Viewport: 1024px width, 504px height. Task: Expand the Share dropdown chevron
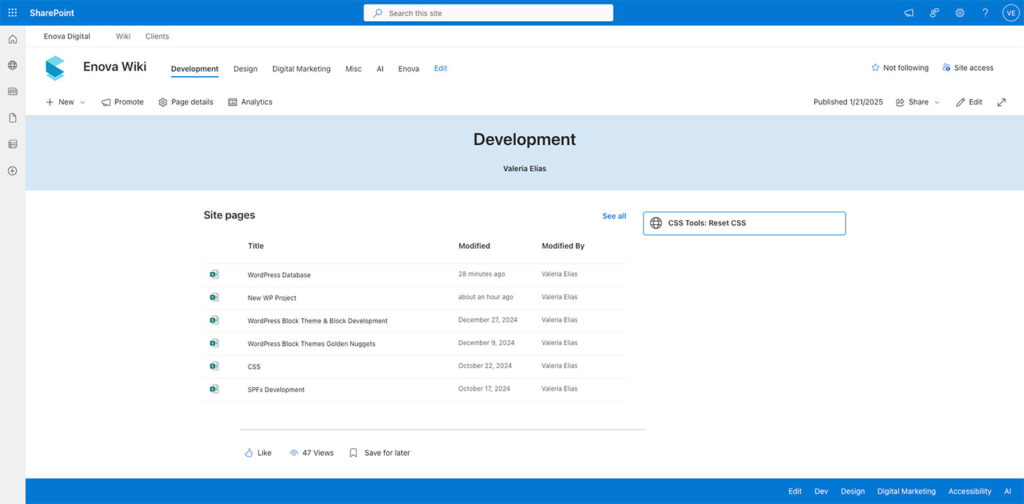(937, 102)
